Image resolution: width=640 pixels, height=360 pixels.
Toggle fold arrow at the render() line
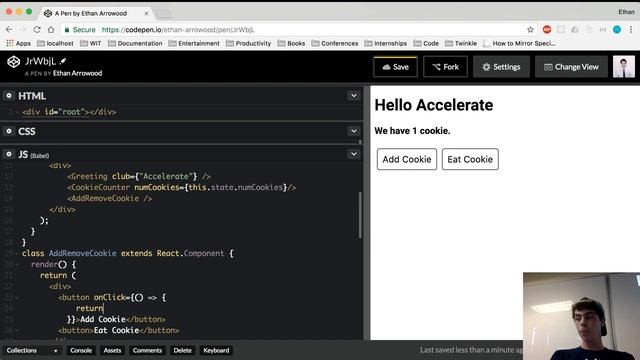[17, 264]
